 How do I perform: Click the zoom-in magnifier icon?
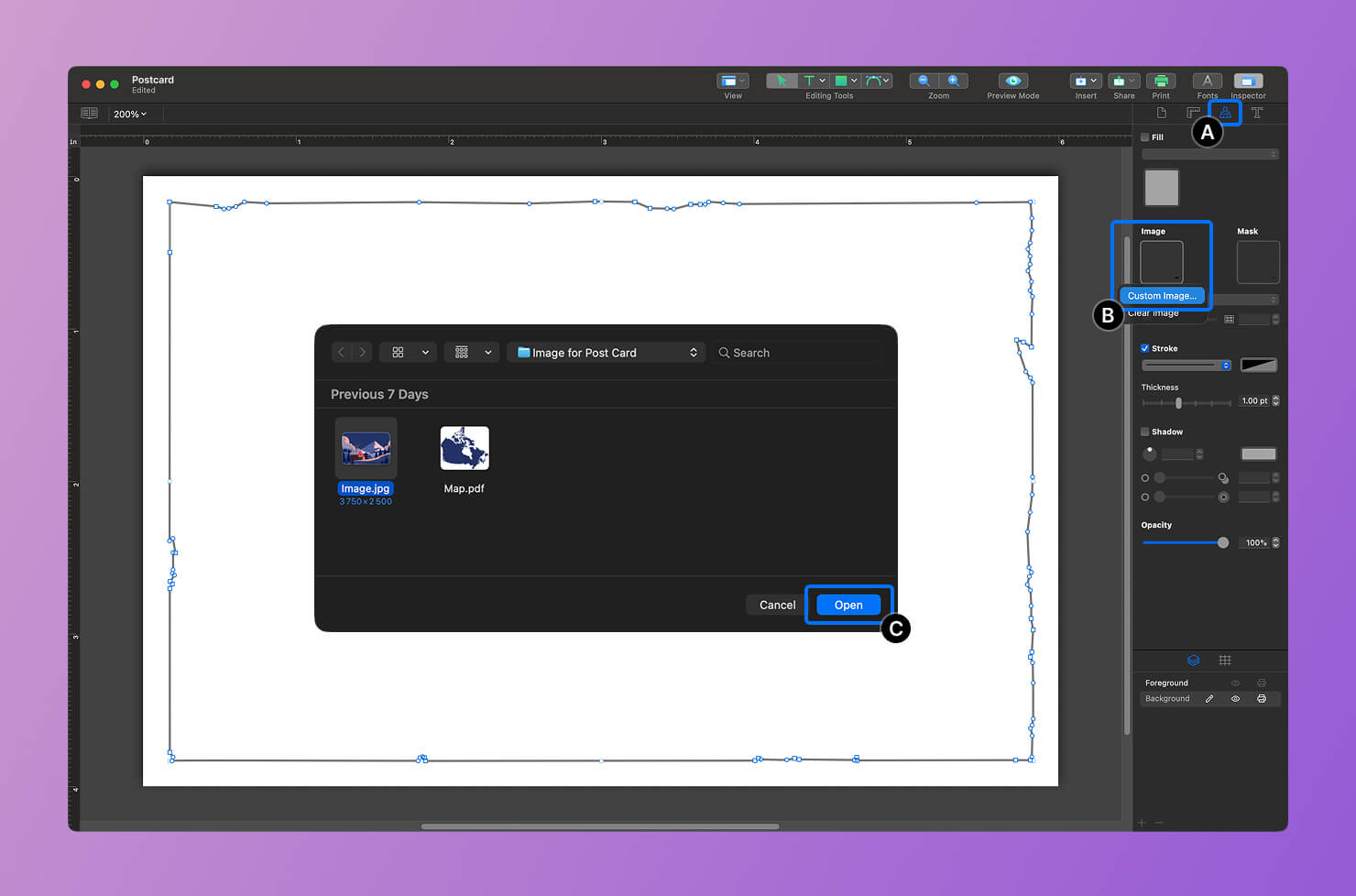pos(954,81)
